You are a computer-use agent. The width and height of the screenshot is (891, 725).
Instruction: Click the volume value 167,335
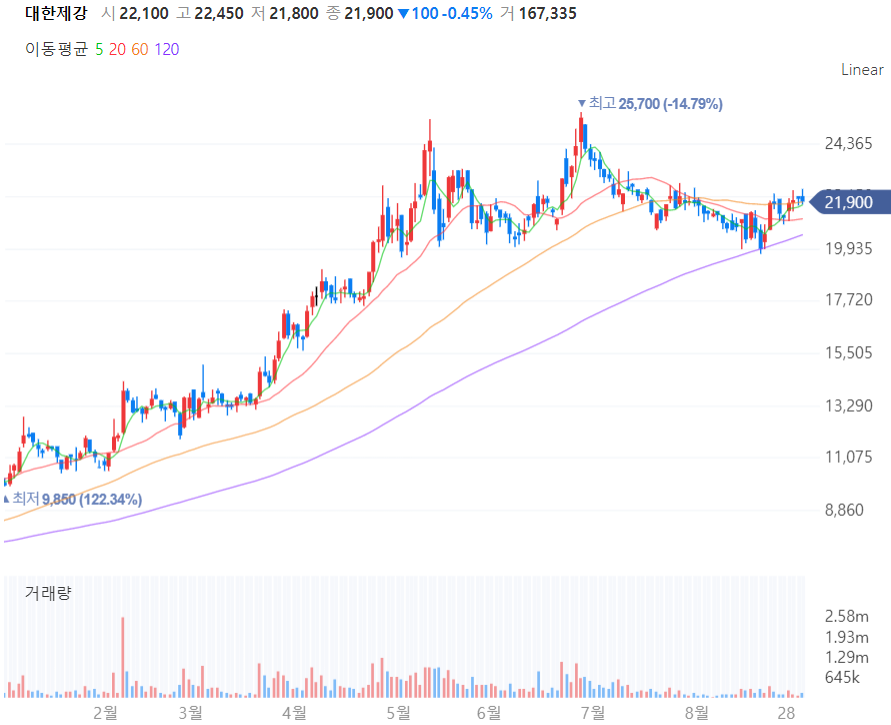pos(547,13)
